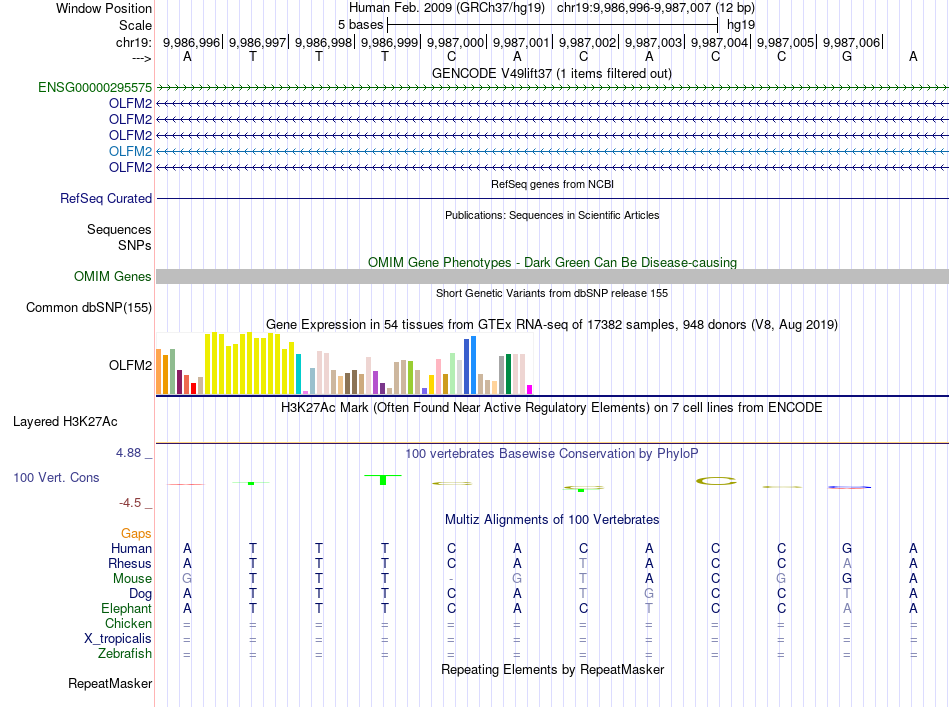
Task: Click the OMIM Genes track label
Action: coord(113,277)
